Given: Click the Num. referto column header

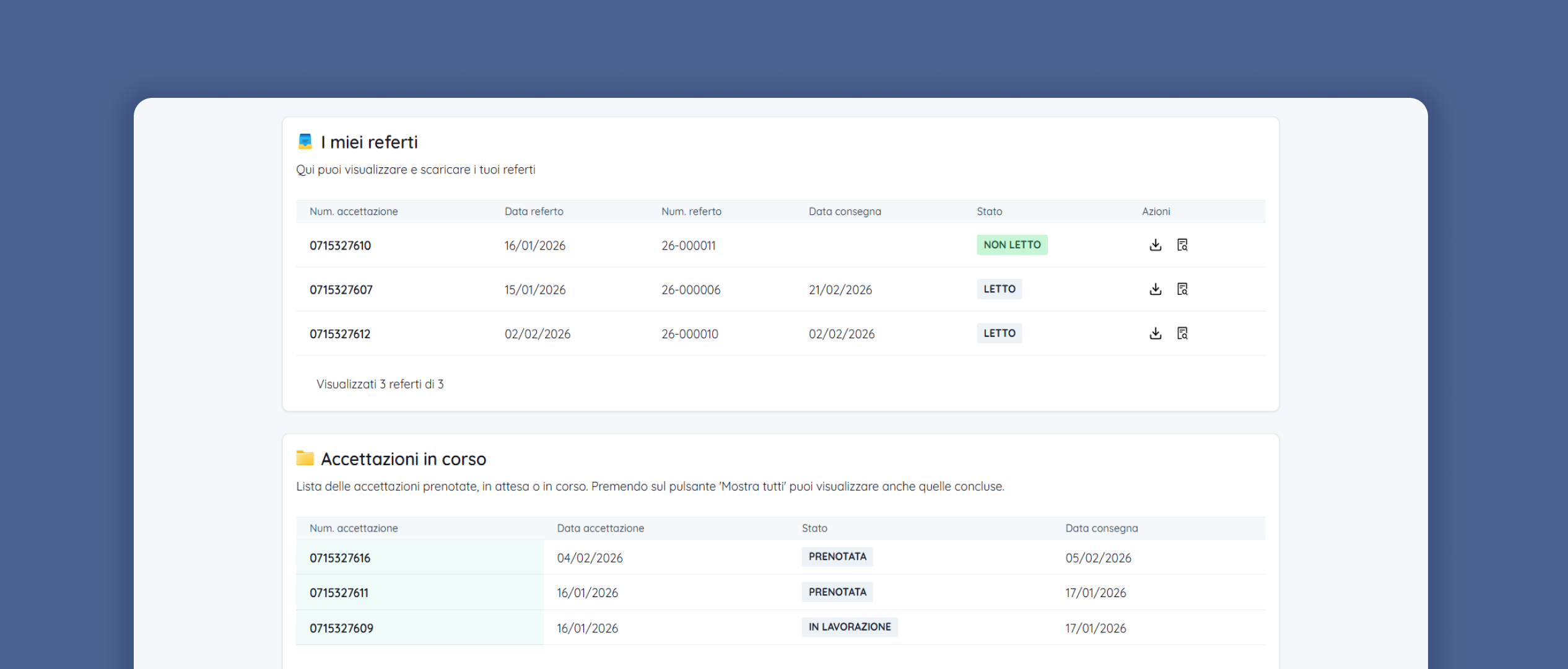Looking at the screenshot, I should (x=691, y=211).
